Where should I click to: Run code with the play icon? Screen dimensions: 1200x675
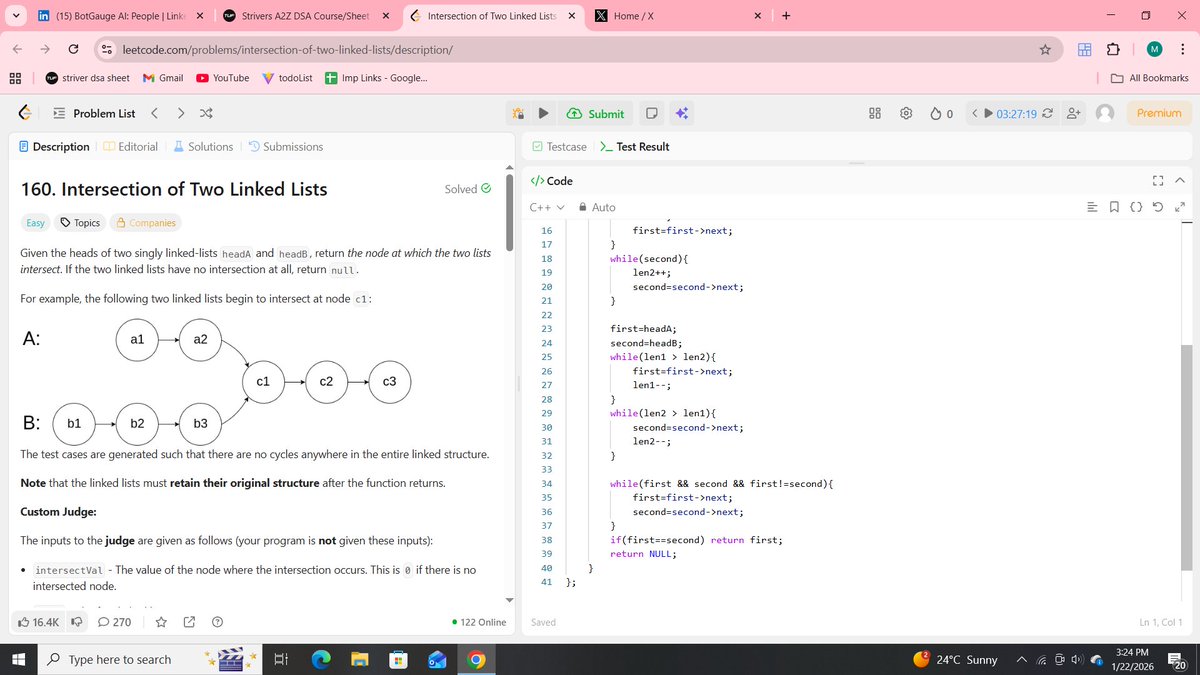click(x=543, y=114)
